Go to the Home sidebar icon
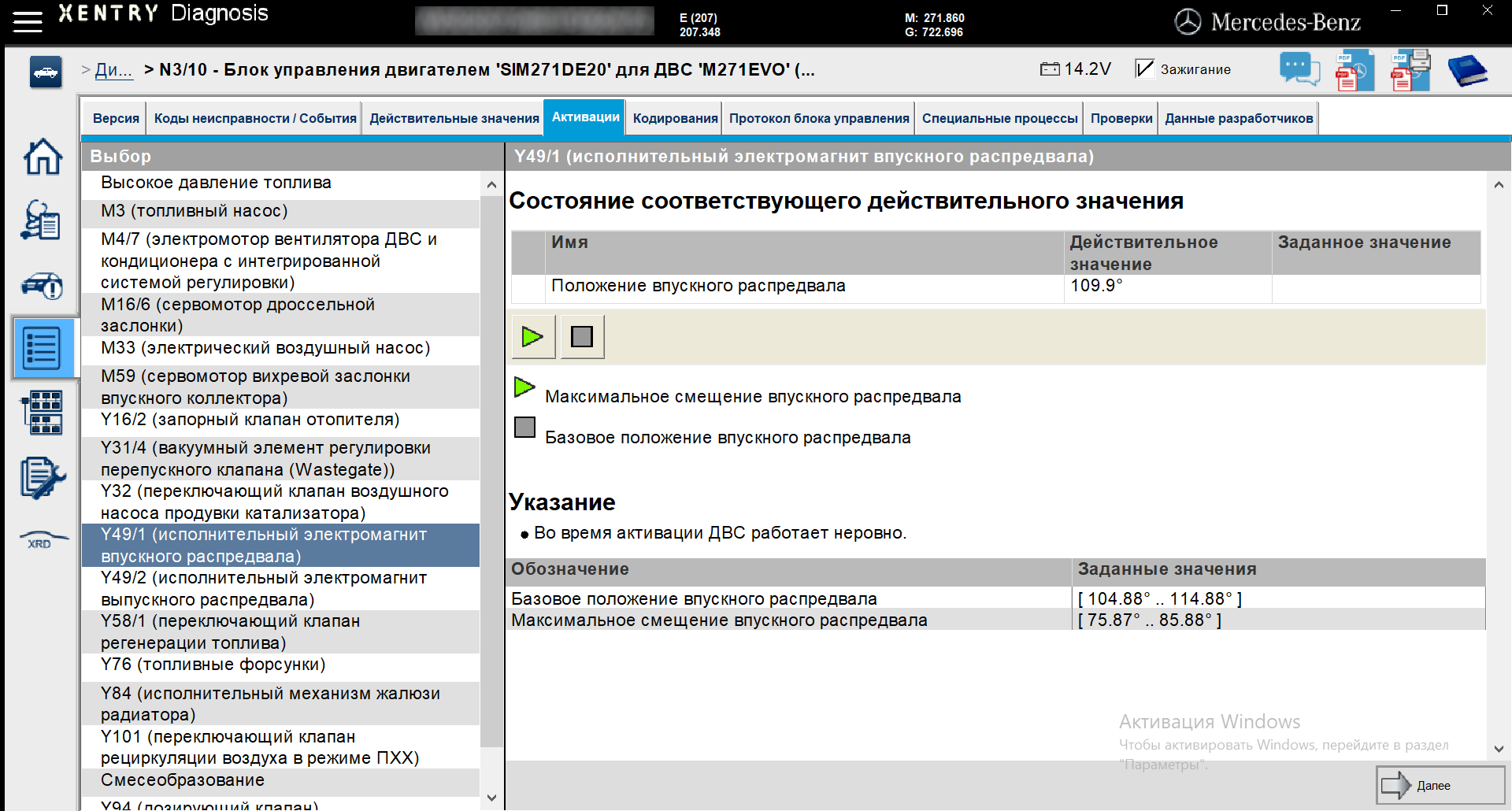 point(43,157)
